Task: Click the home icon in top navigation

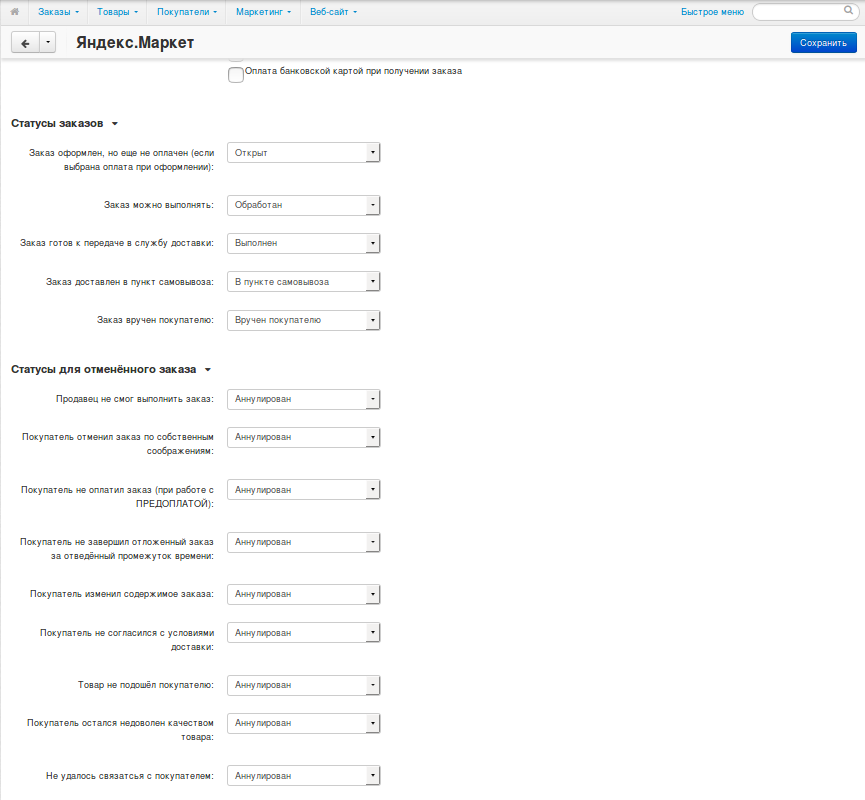Action: point(14,12)
